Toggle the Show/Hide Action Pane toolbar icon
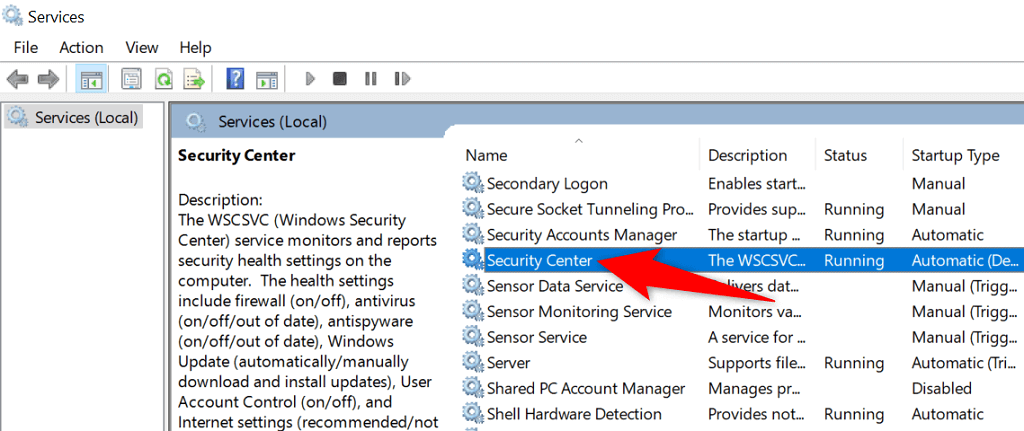1024x431 pixels. (266, 78)
